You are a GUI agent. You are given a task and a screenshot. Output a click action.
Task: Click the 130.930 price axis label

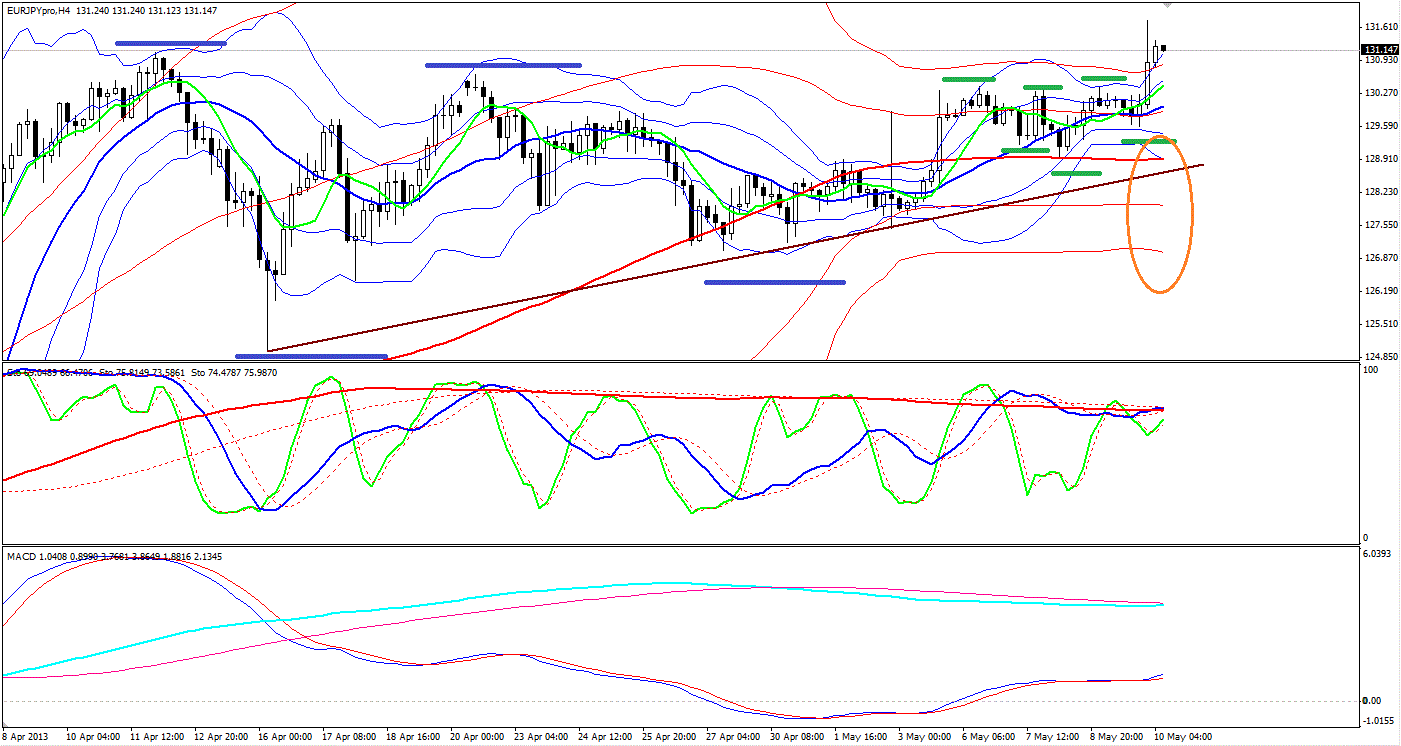coord(1381,60)
